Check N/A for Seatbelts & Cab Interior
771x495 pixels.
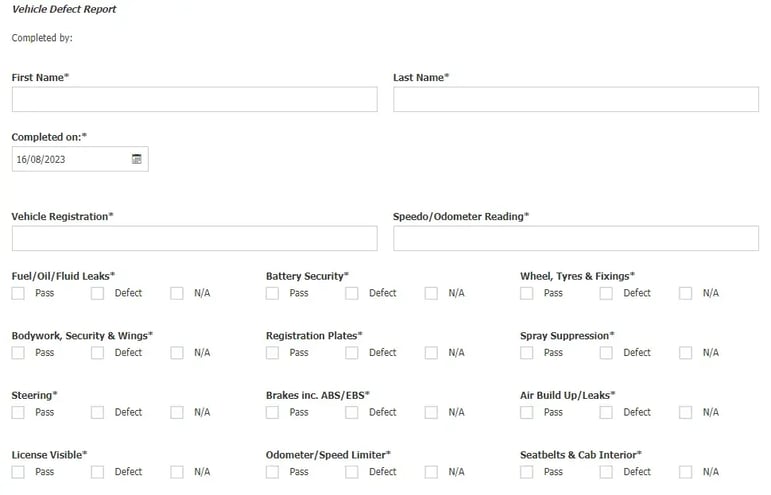(685, 472)
